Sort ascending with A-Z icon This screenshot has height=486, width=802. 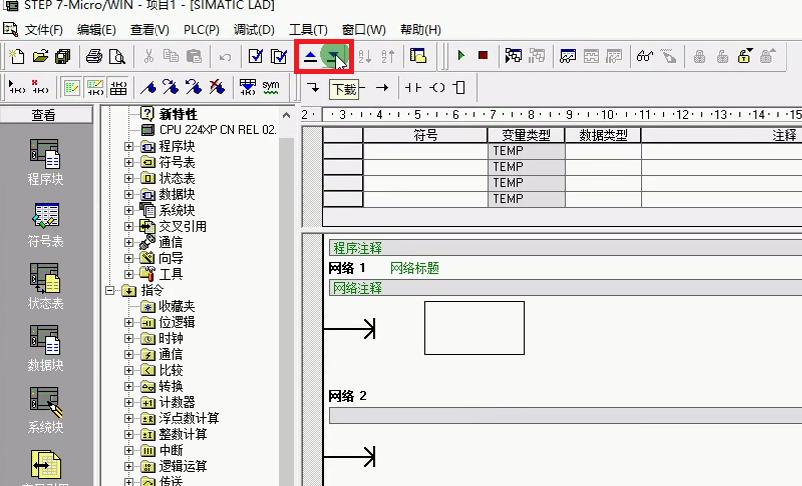[365, 56]
